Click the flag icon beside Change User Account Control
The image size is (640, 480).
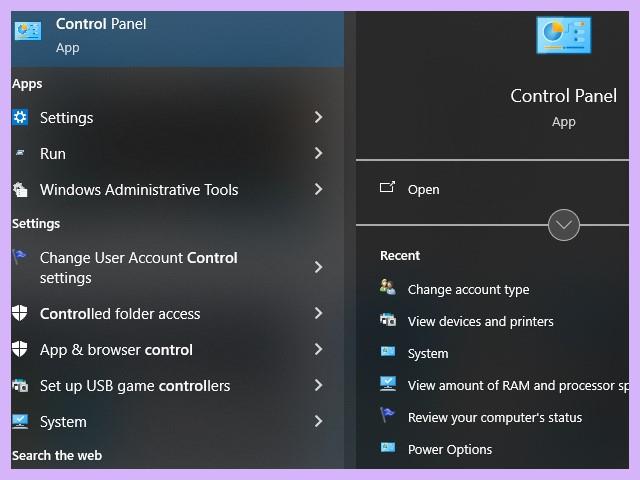click(x=19, y=257)
